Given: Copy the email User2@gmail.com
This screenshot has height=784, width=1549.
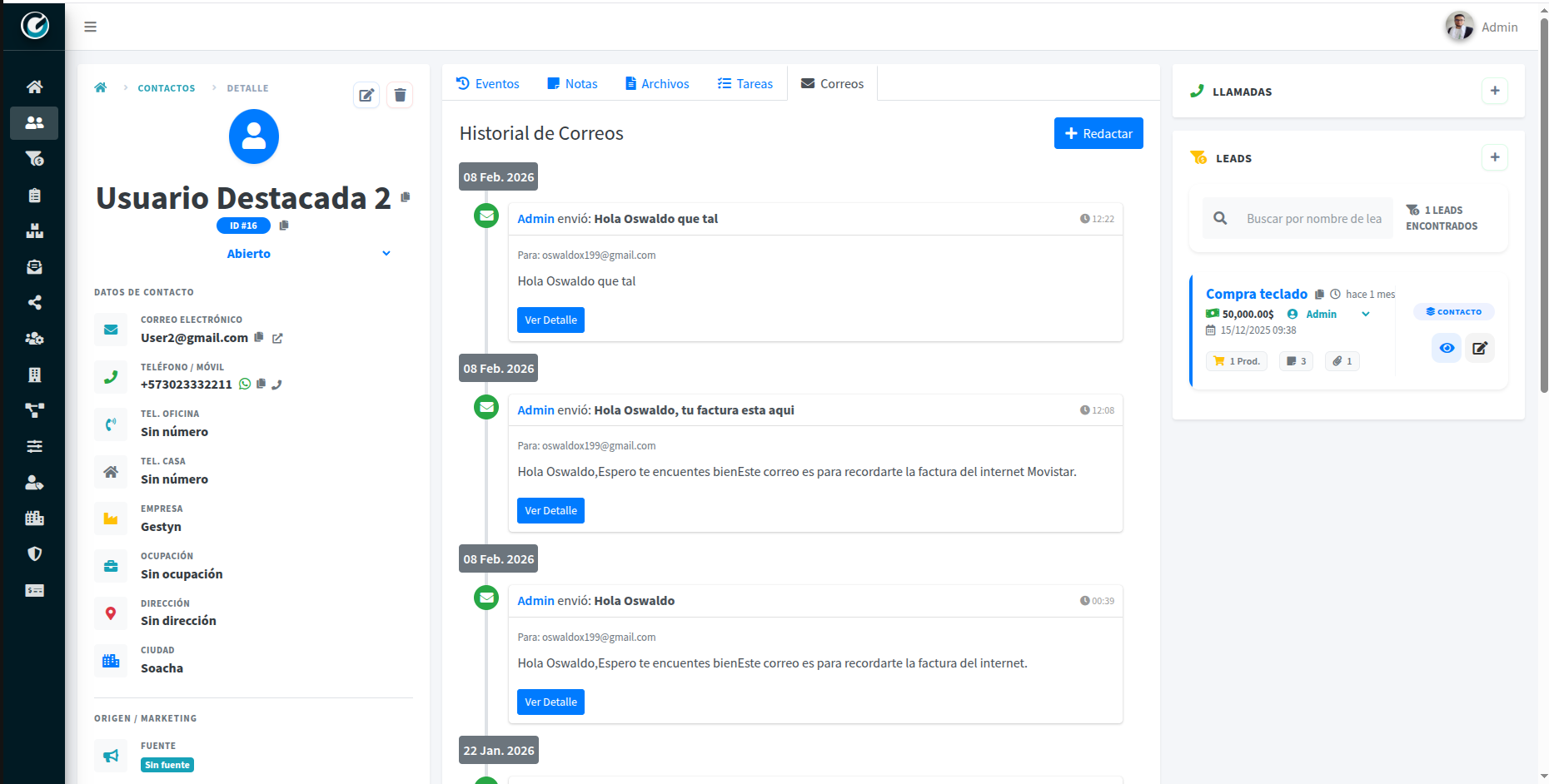Looking at the screenshot, I should 259,337.
